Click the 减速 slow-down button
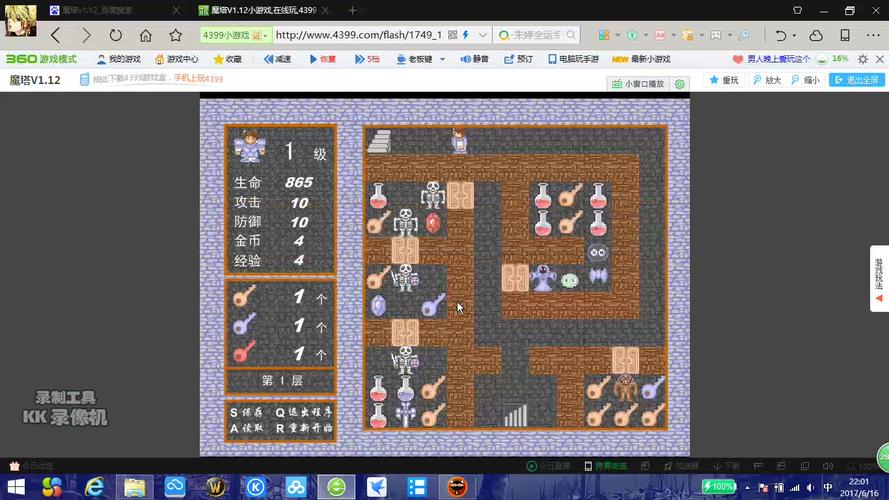 tap(277, 59)
